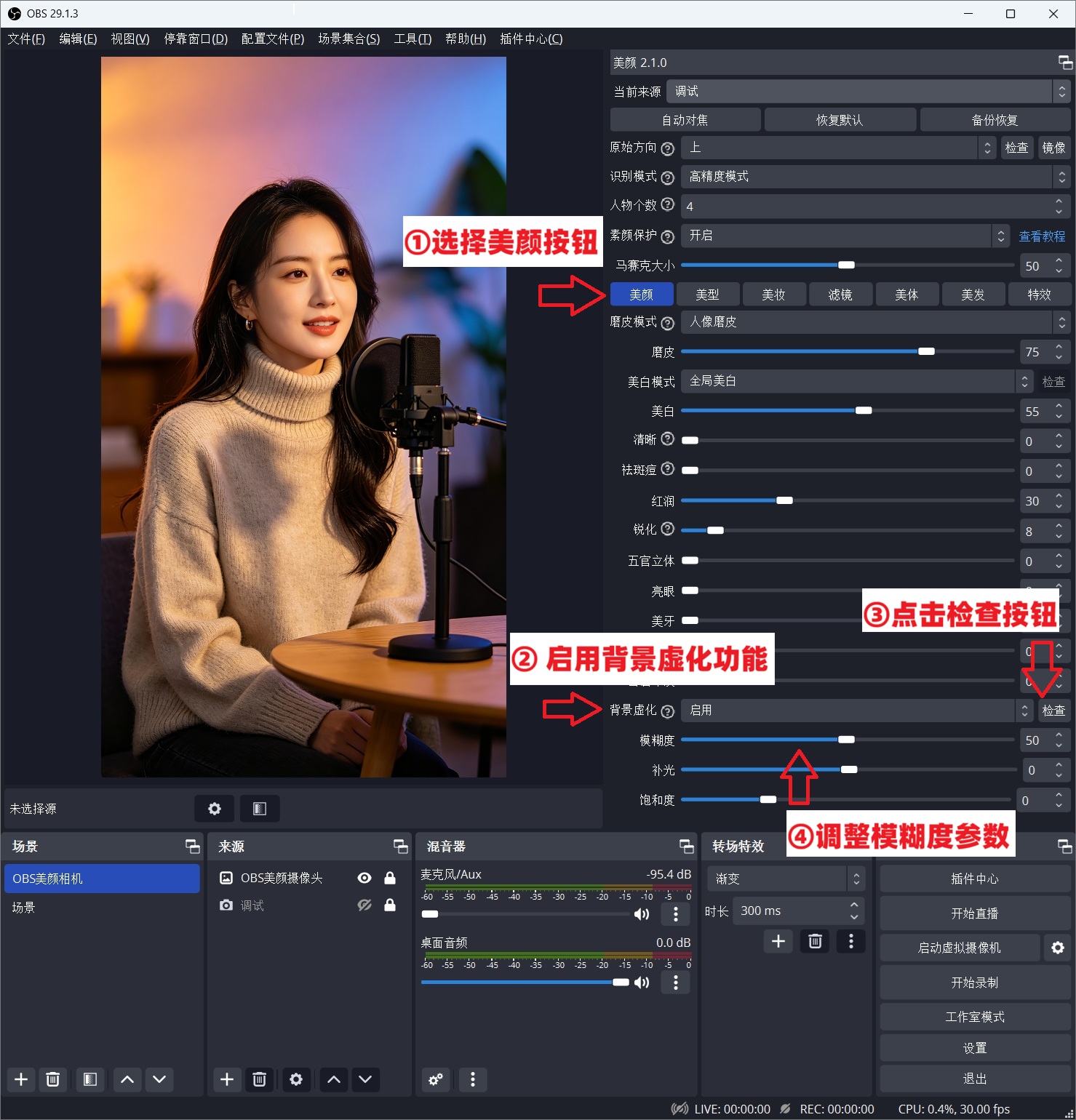Unlock the OBS美颜摄像头 source
This screenshot has height=1120, width=1076.
pyautogui.click(x=390, y=878)
